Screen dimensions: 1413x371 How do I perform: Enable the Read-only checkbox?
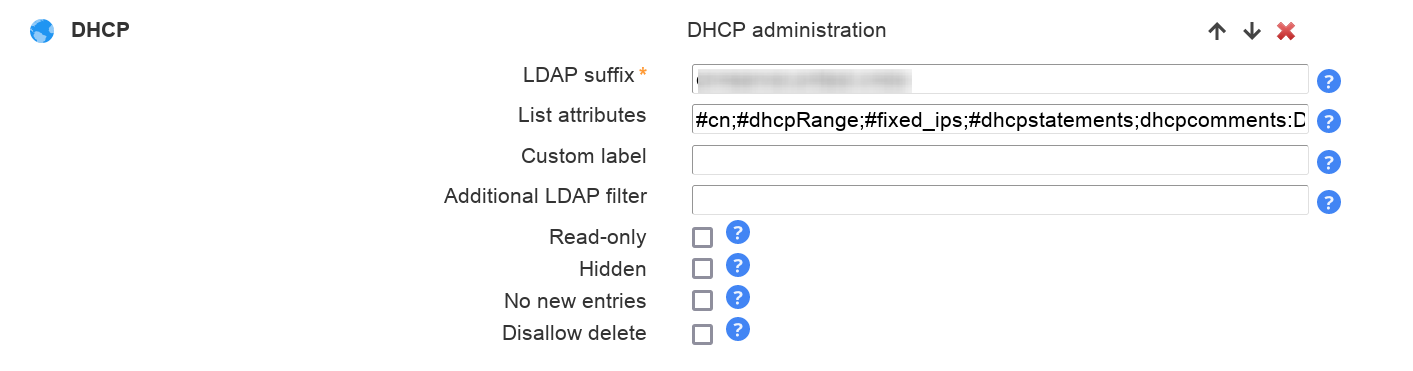click(x=703, y=237)
